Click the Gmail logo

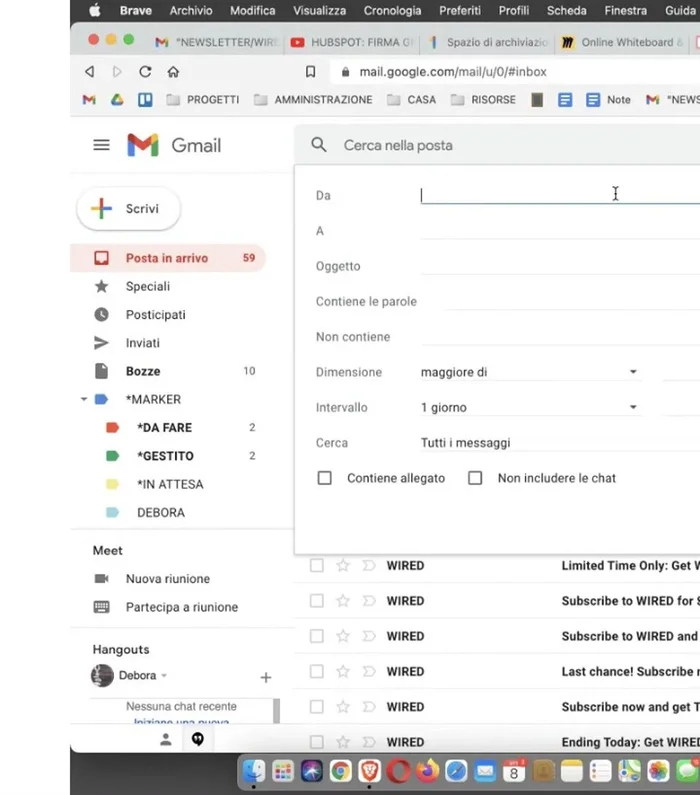point(174,146)
